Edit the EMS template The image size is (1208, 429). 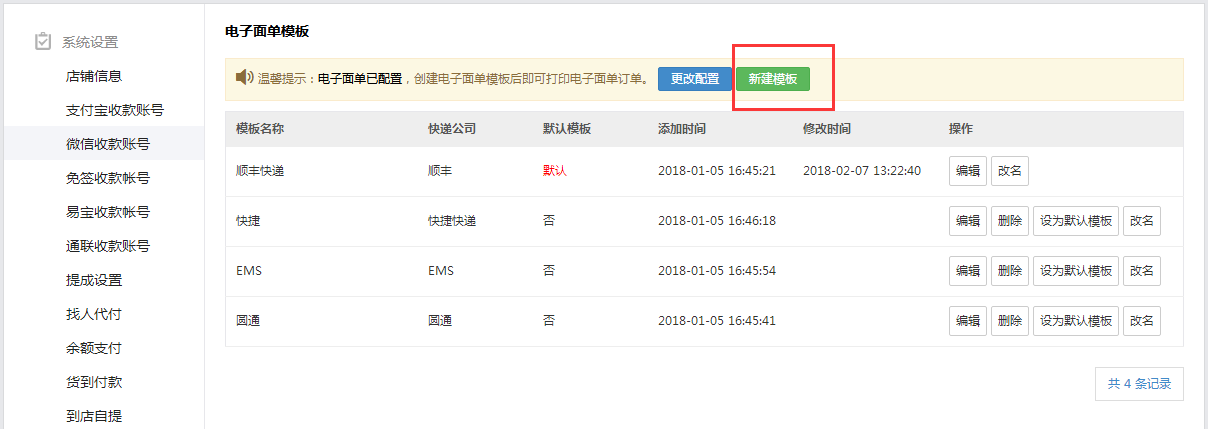coord(968,271)
